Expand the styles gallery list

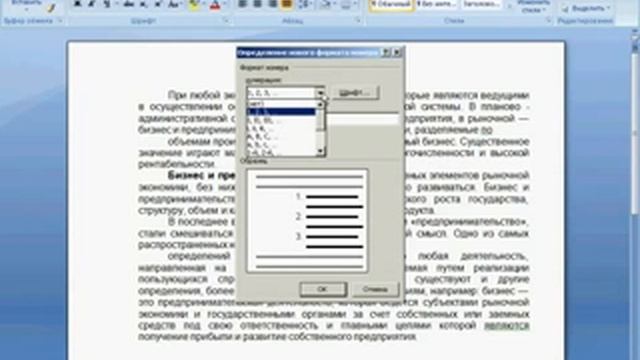point(510,6)
